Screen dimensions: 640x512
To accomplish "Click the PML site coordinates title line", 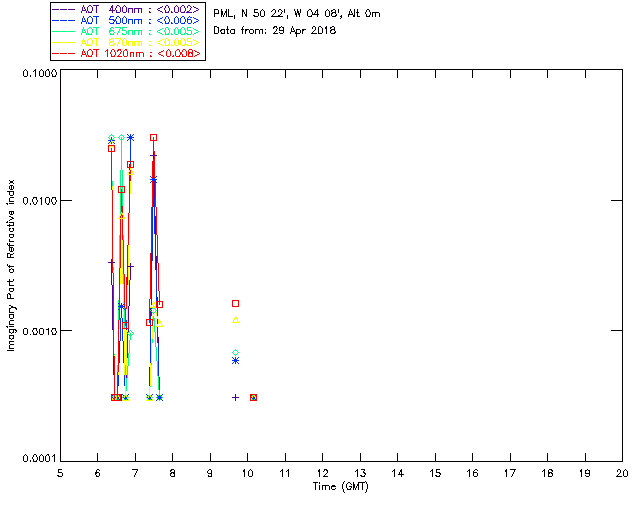I will tap(297, 14).
